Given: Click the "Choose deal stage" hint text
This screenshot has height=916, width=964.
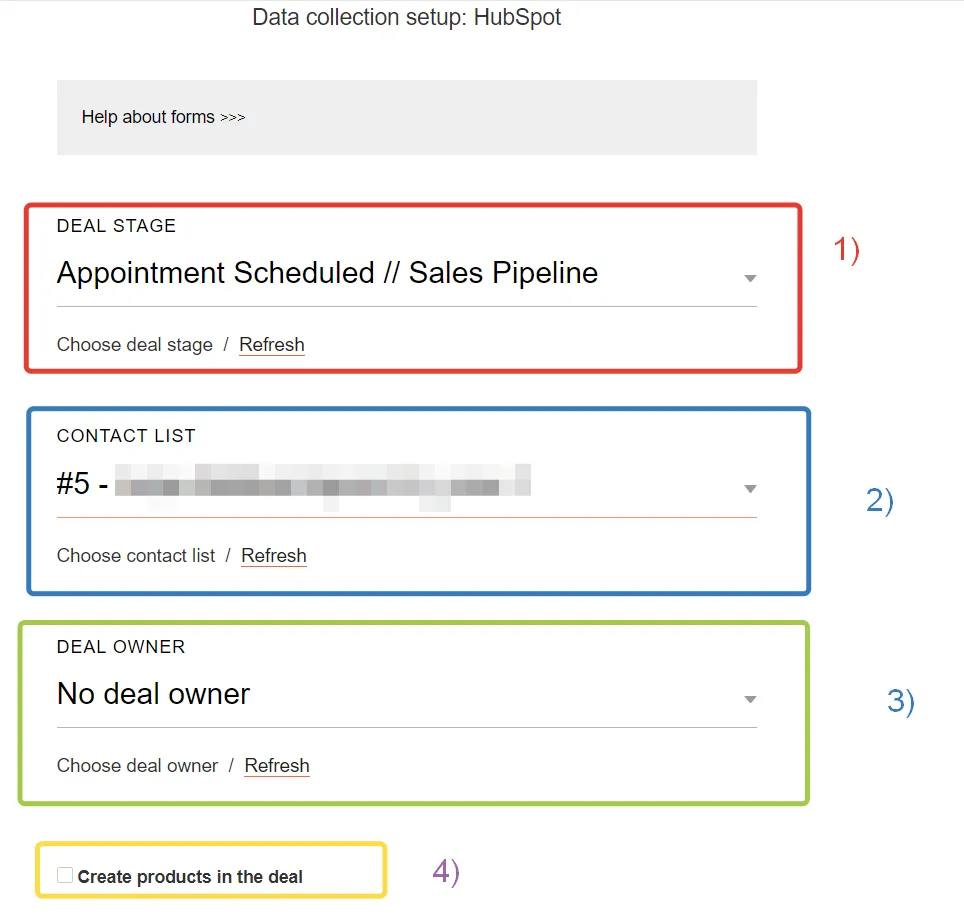Looking at the screenshot, I should coord(135,345).
